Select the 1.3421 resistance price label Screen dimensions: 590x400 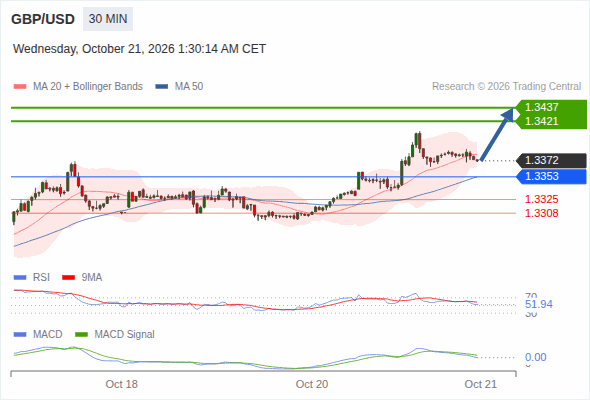pyautogui.click(x=541, y=121)
